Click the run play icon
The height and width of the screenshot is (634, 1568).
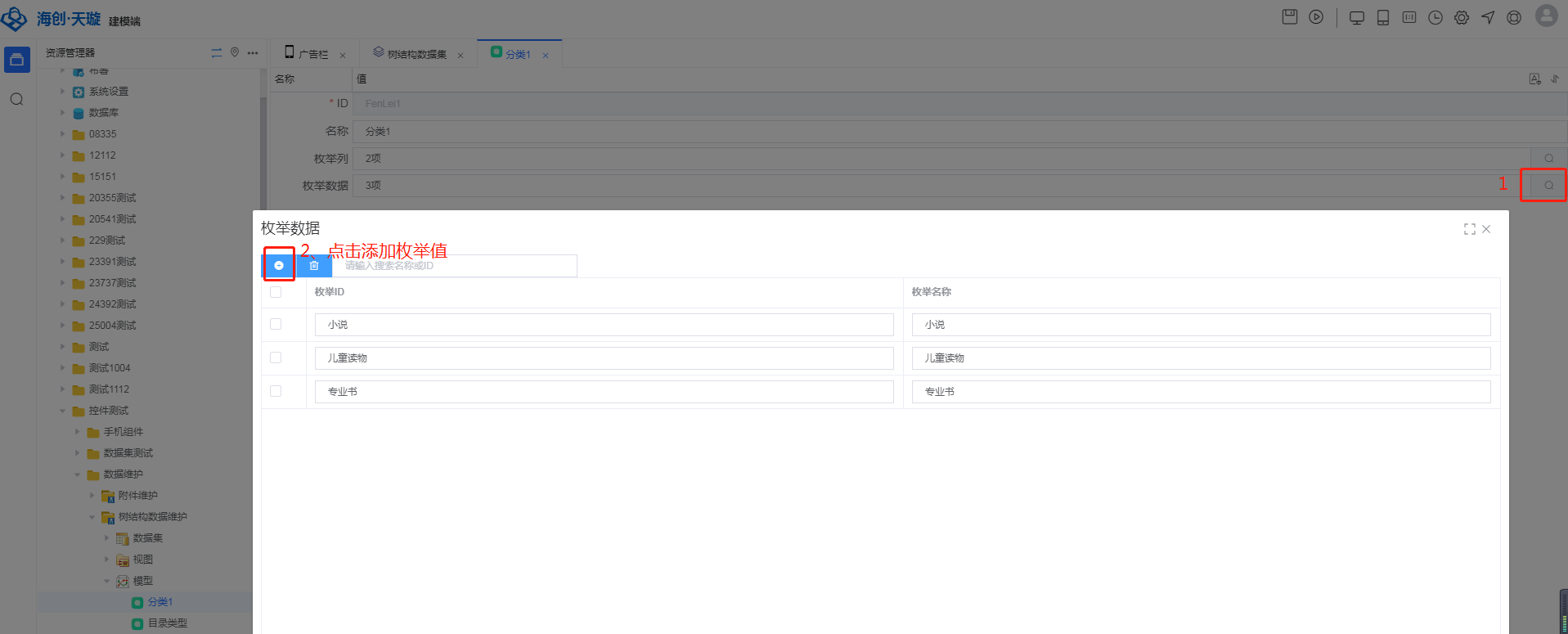[1316, 17]
